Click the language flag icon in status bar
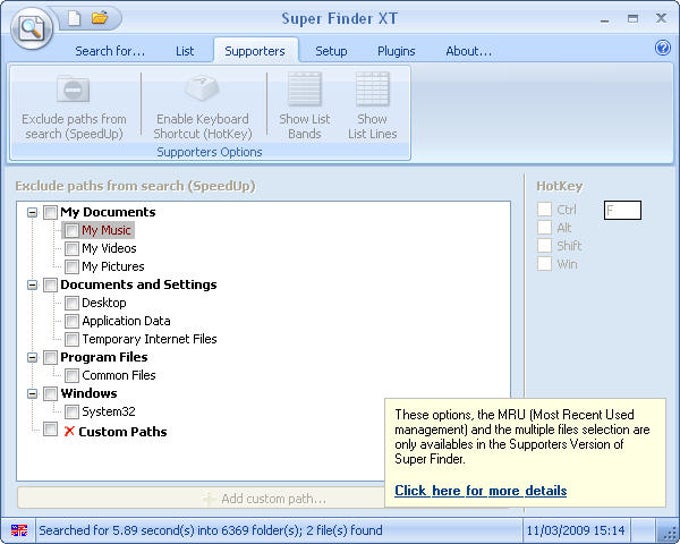Image resolution: width=680 pixels, height=544 pixels. pyautogui.click(x=19, y=530)
